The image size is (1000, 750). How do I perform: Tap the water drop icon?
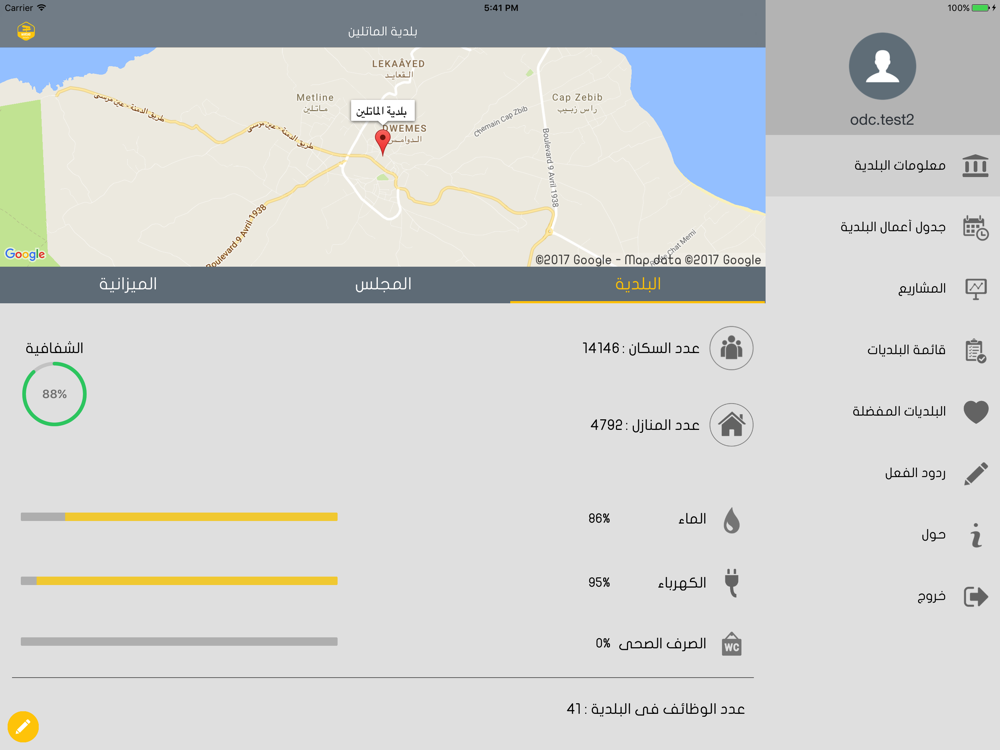732,520
